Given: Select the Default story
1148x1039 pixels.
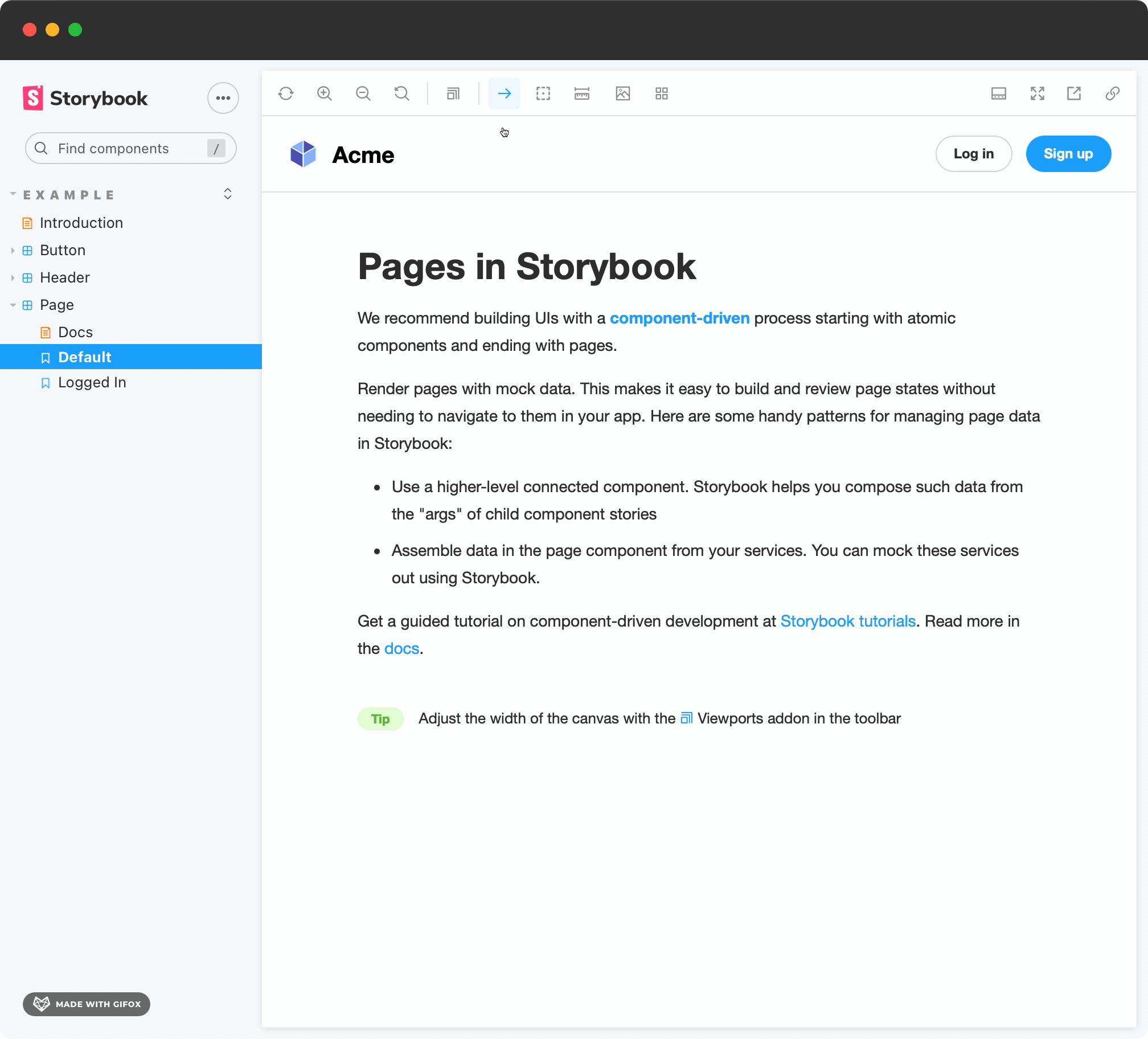Looking at the screenshot, I should coord(131,357).
